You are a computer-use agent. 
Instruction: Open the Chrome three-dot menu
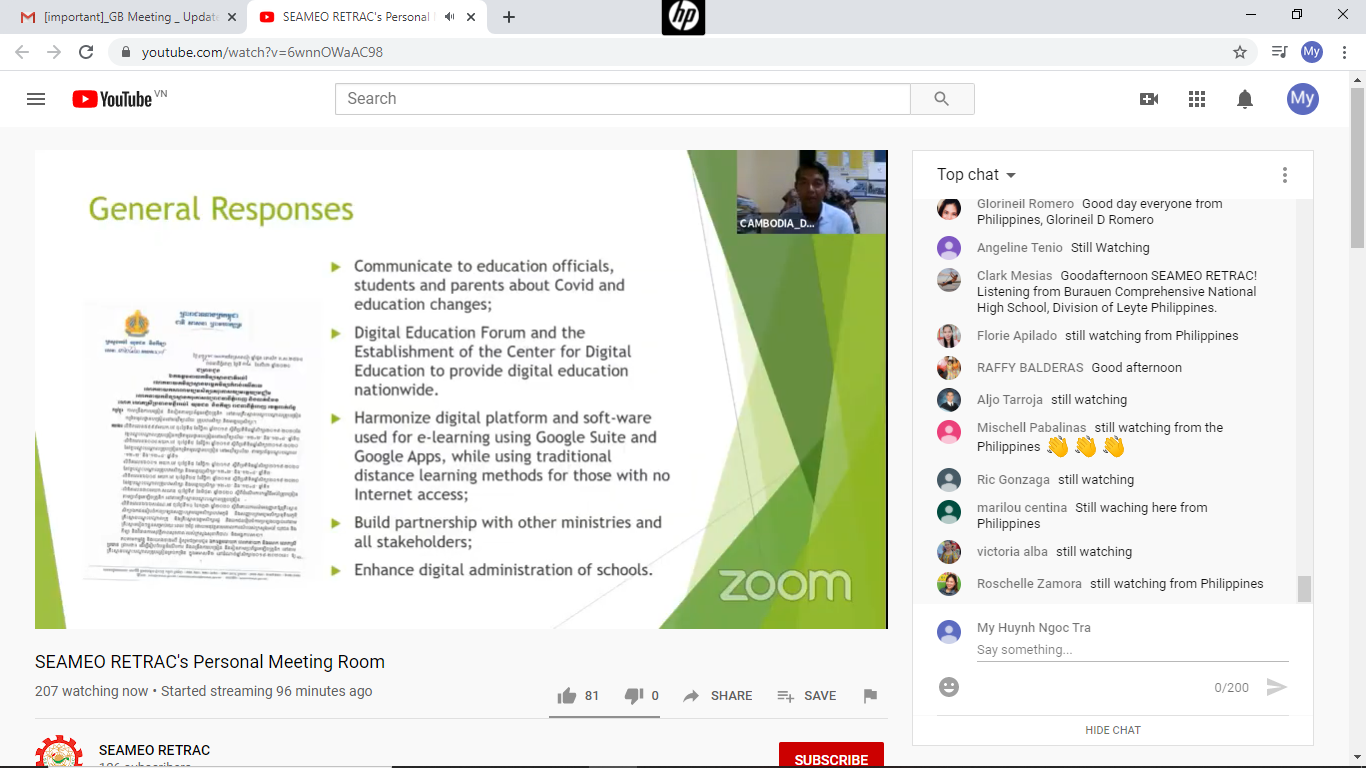pyautogui.click(x=1344, y=52)
